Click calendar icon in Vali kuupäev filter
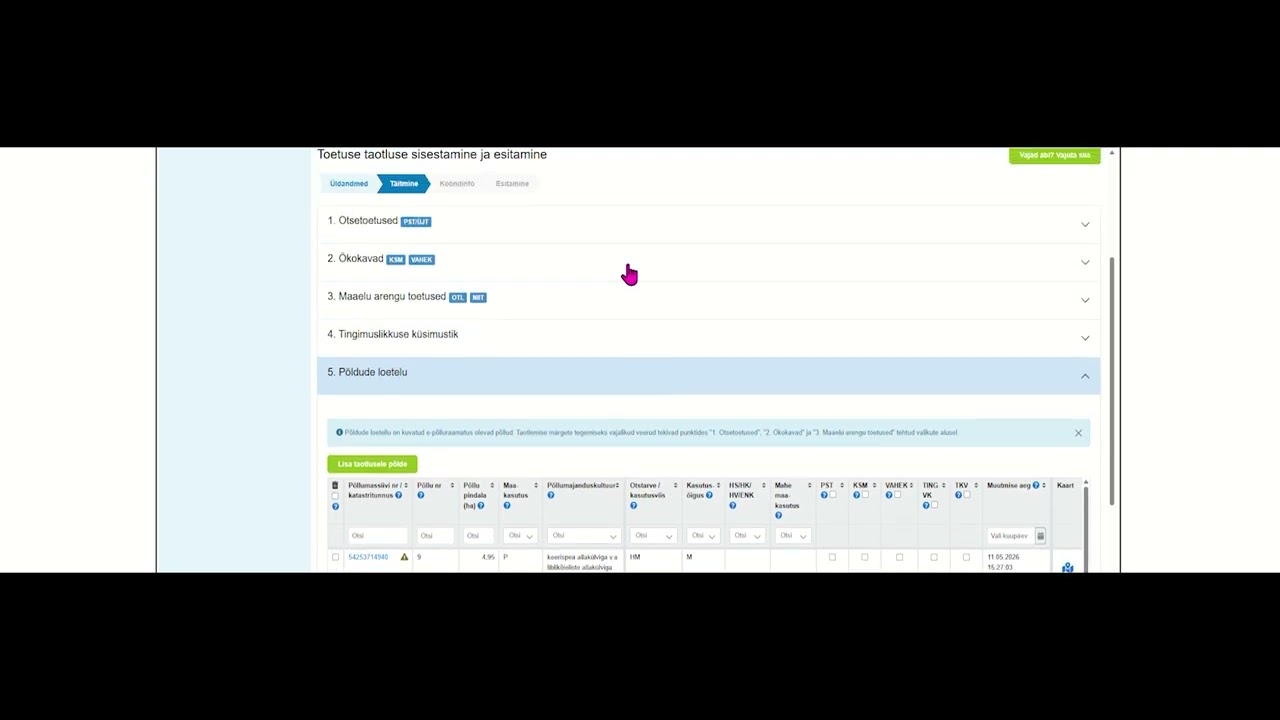 click(x=1040, y=536)
